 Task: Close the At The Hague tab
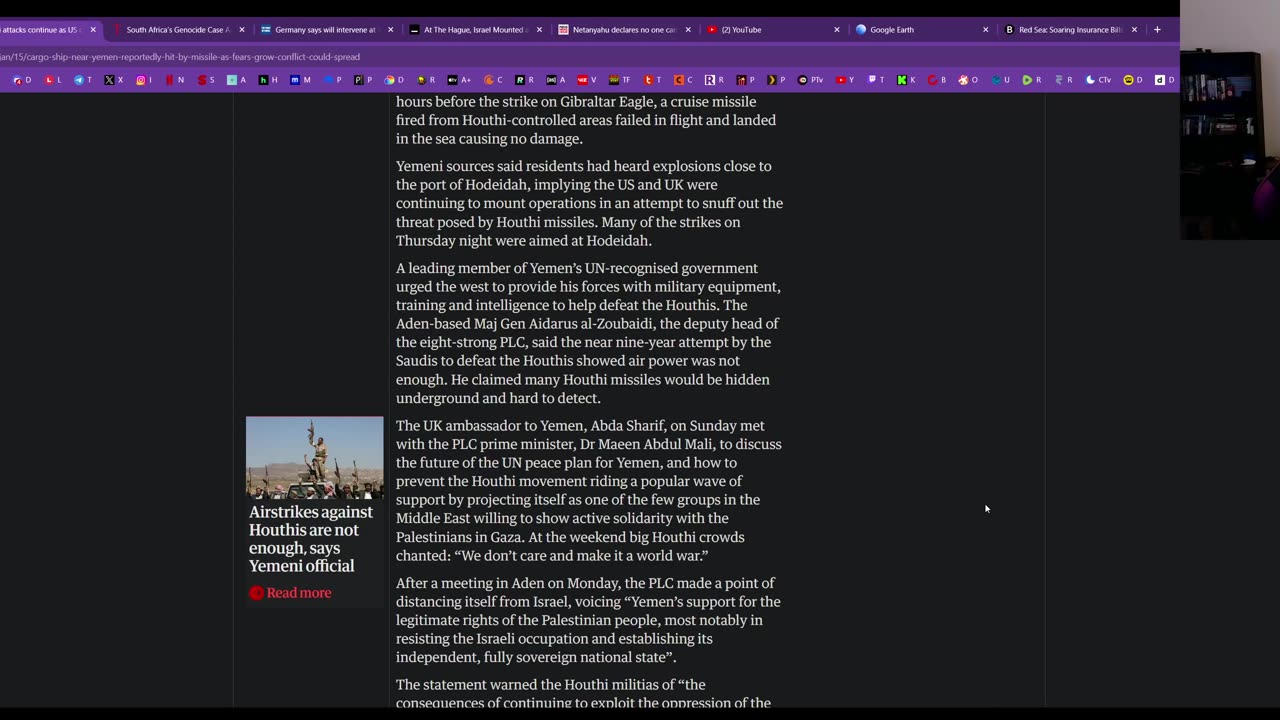click(539, 30)
